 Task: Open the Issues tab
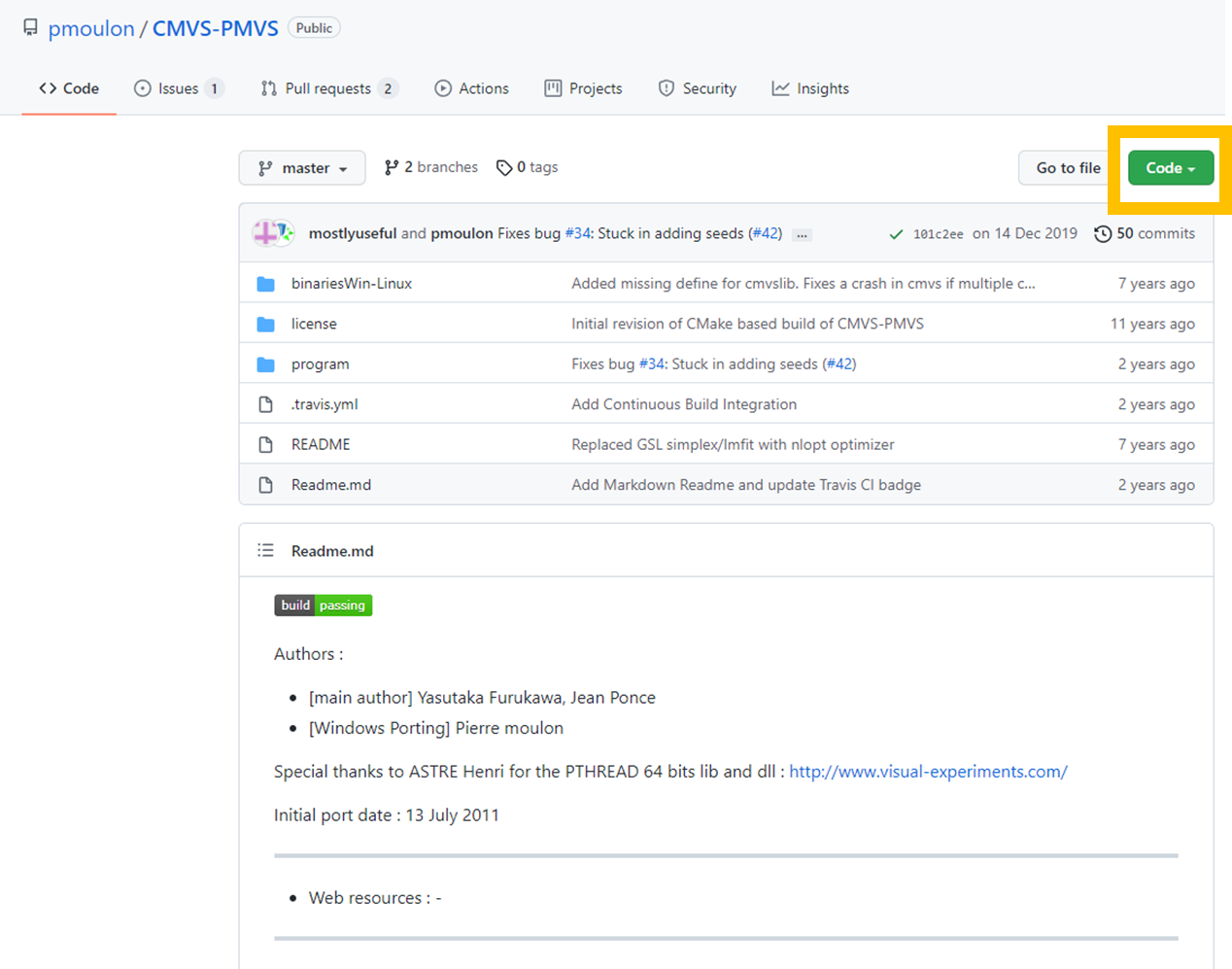pyautogui.click(x=179, y=88)
